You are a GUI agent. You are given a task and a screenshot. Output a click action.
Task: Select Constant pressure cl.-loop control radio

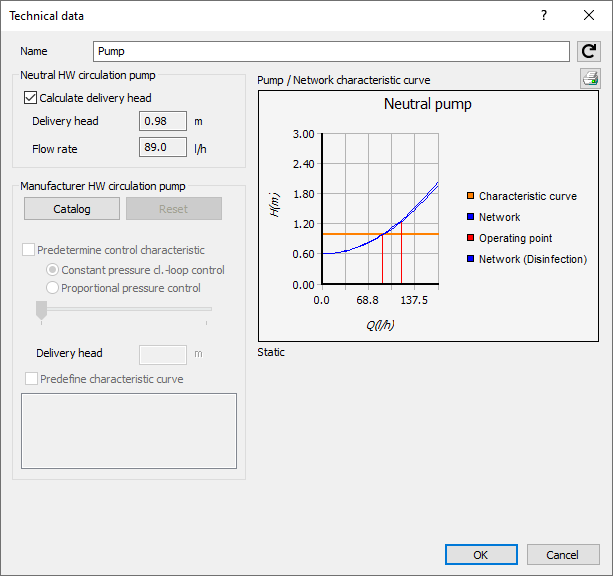[52, 270]
